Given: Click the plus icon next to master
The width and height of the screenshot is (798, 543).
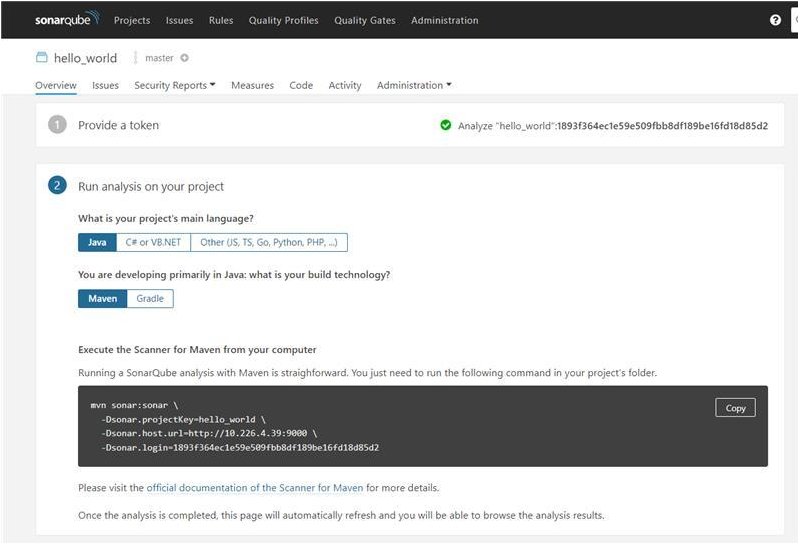Looking at the screenshot, I should click(185, 58).
